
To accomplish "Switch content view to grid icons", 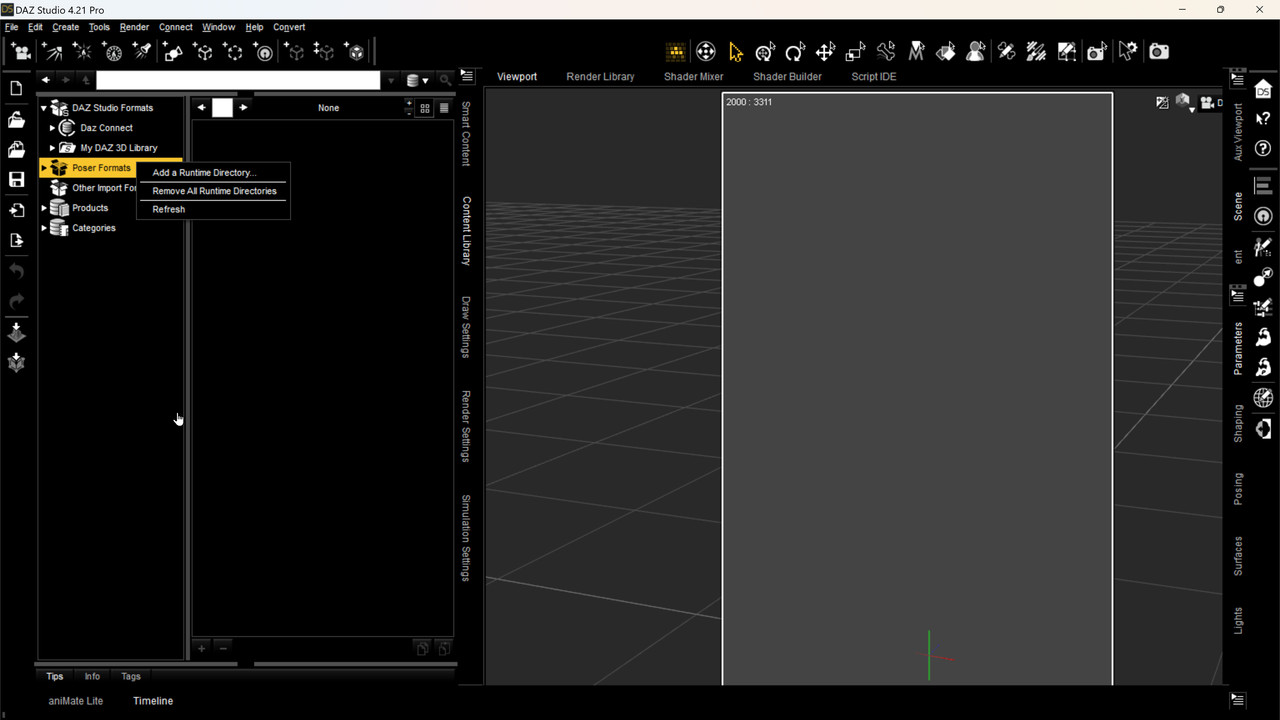I will point(425,108).
